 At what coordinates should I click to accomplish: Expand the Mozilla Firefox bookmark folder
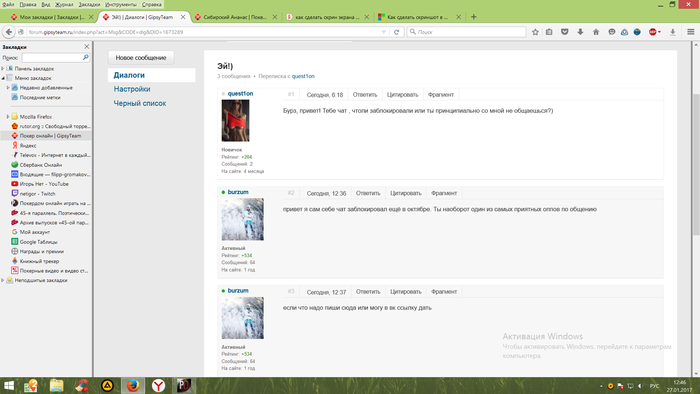click(x=8, y=116)
